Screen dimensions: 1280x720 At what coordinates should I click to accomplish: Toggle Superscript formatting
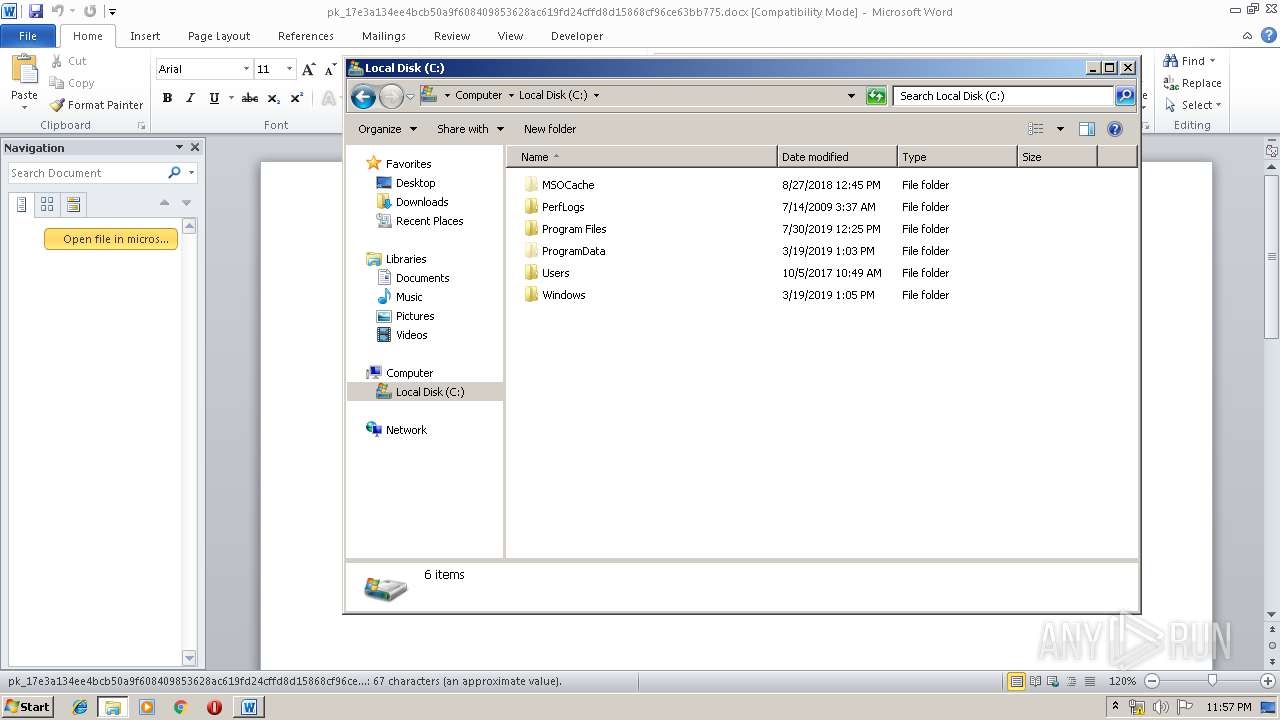click(x=296, y=98)
